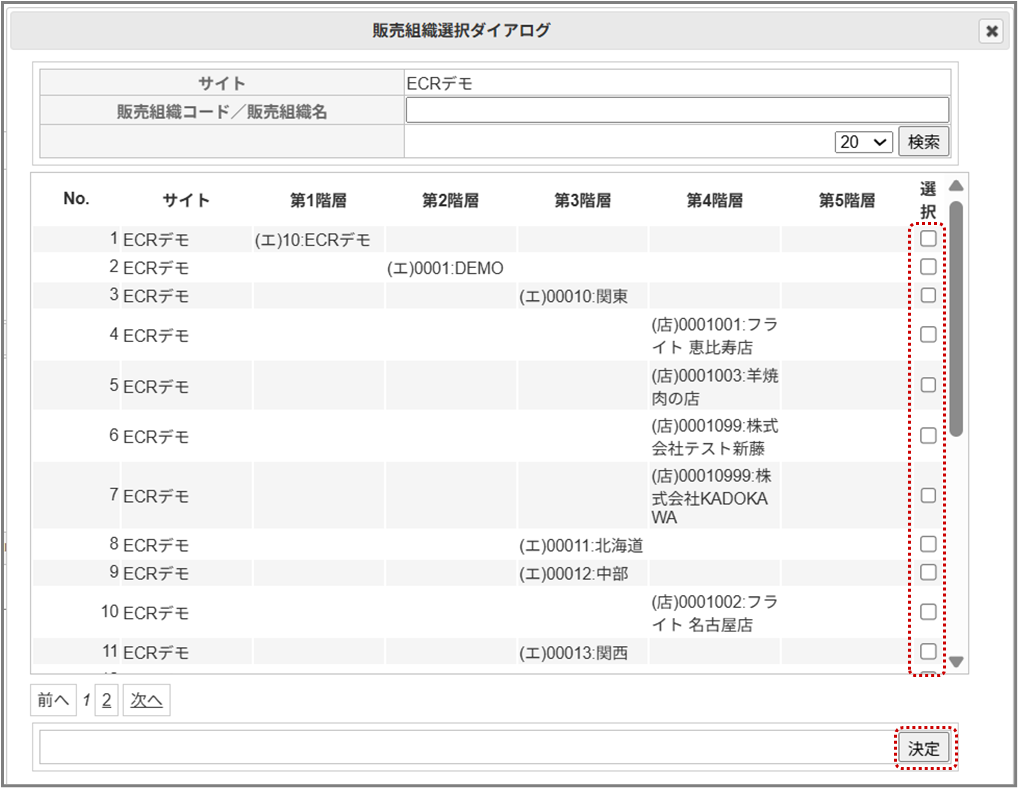
Task: Check the 羊焼肉の店 store checkbox
Action: (x=928, y=385)
